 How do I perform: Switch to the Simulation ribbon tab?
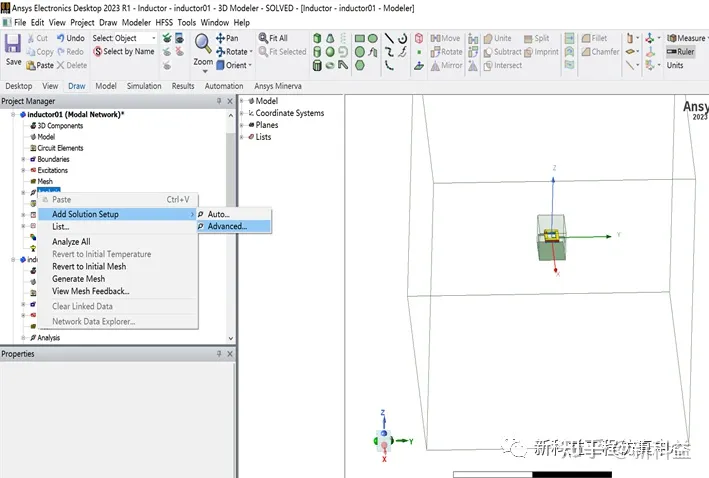144,86
